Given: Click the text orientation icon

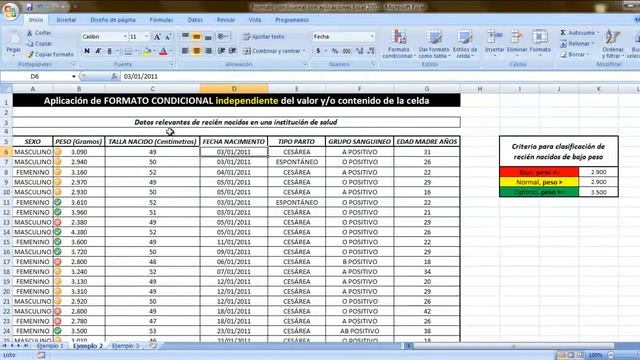Looking at the screenshot, I should (222, 37).
